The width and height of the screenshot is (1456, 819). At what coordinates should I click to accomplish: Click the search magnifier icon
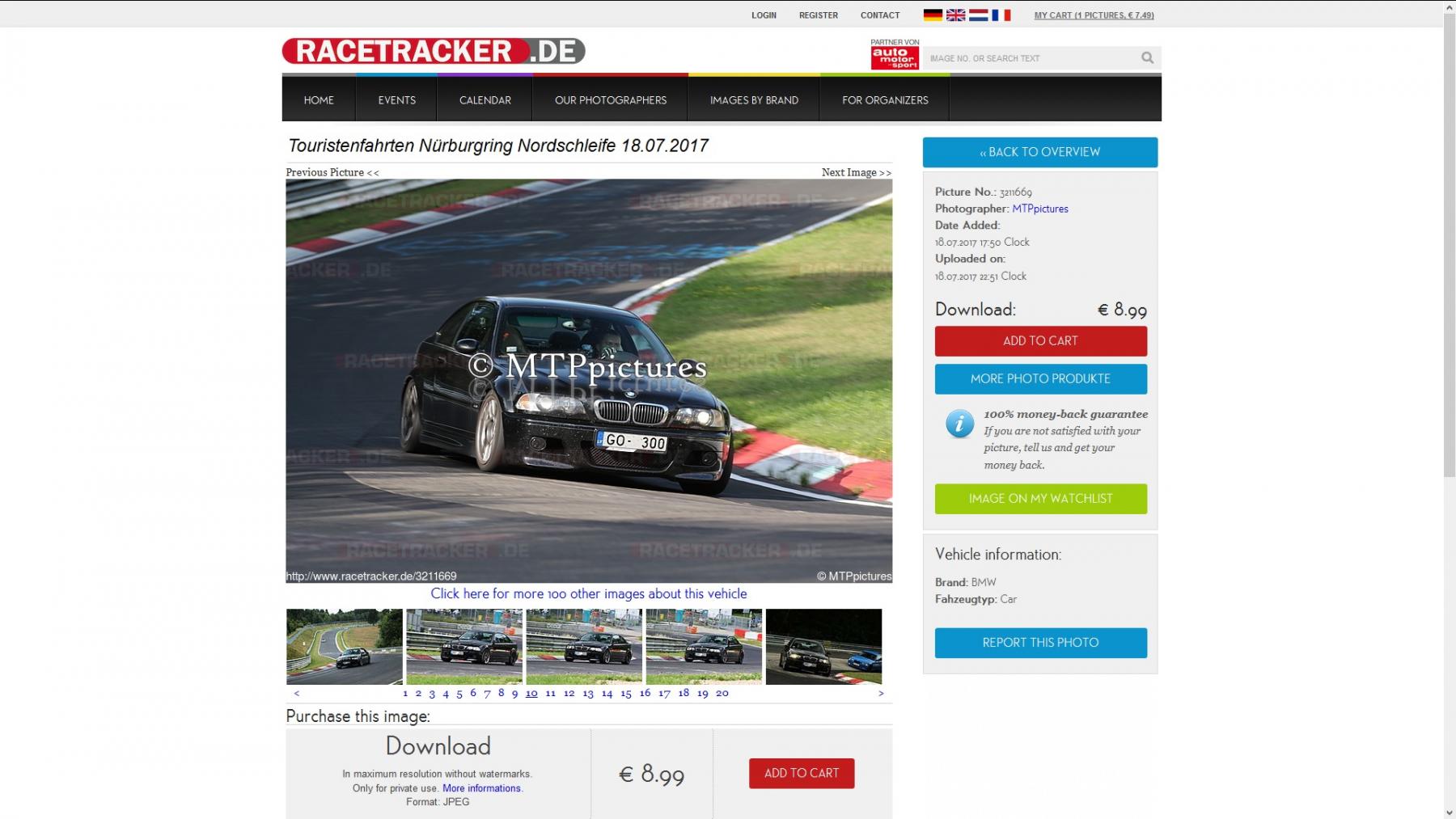pos(1147,57)
